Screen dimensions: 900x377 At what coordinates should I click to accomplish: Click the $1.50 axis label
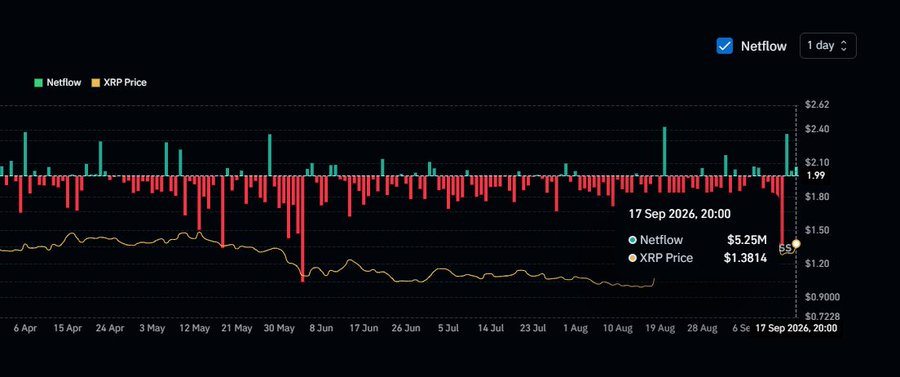pos(817,230)
